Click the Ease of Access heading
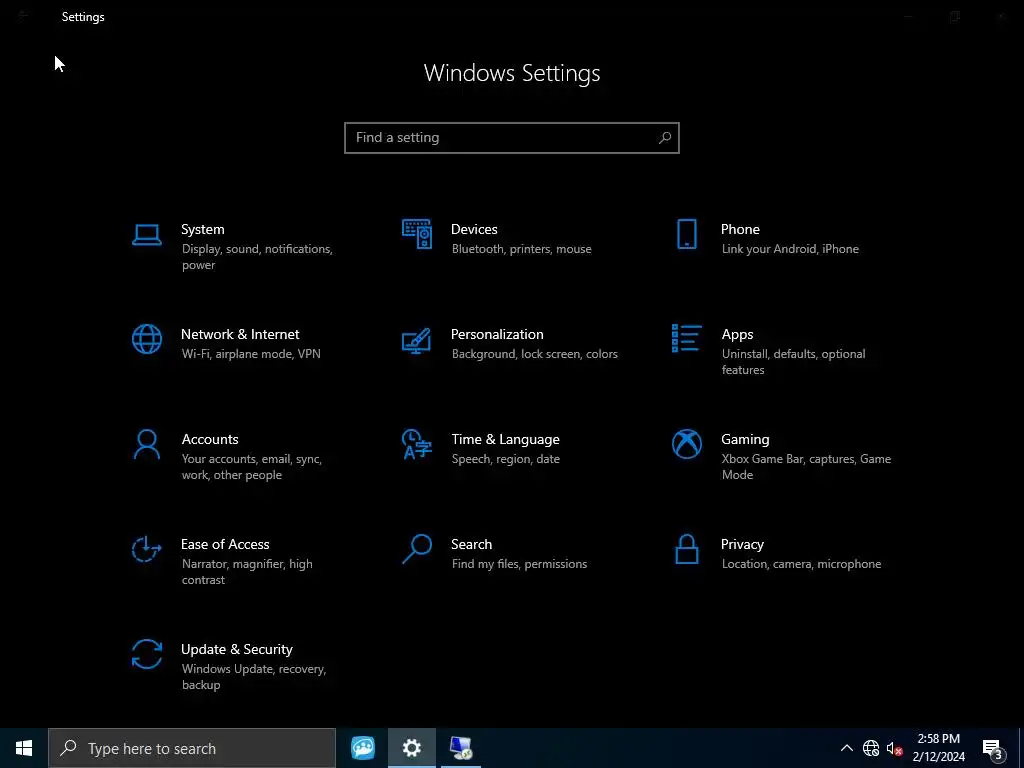Viewport: 1024px width, 768px height. point(225,545)
